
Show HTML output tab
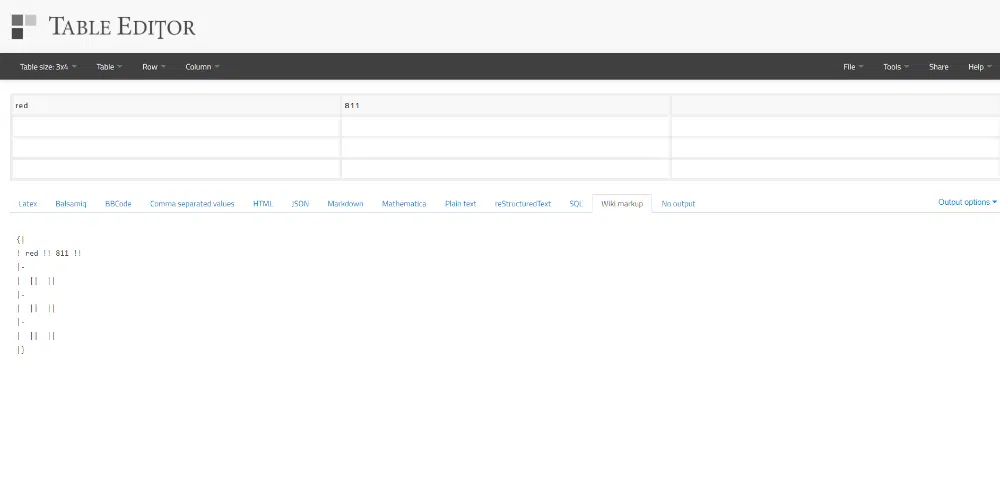pyautogui.click(x=262, y=203)
